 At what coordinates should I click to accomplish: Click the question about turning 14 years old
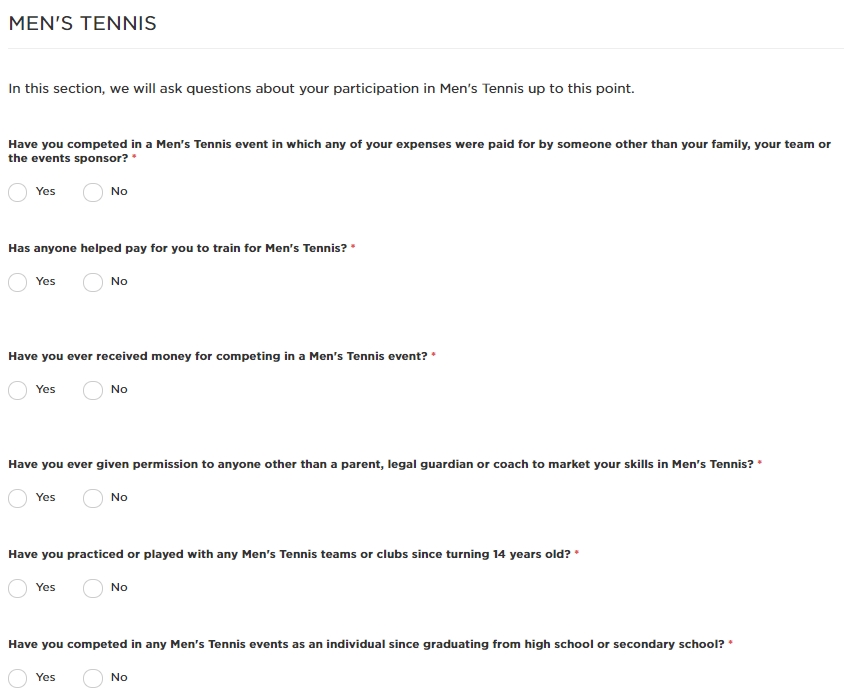(x=289, y=554)
